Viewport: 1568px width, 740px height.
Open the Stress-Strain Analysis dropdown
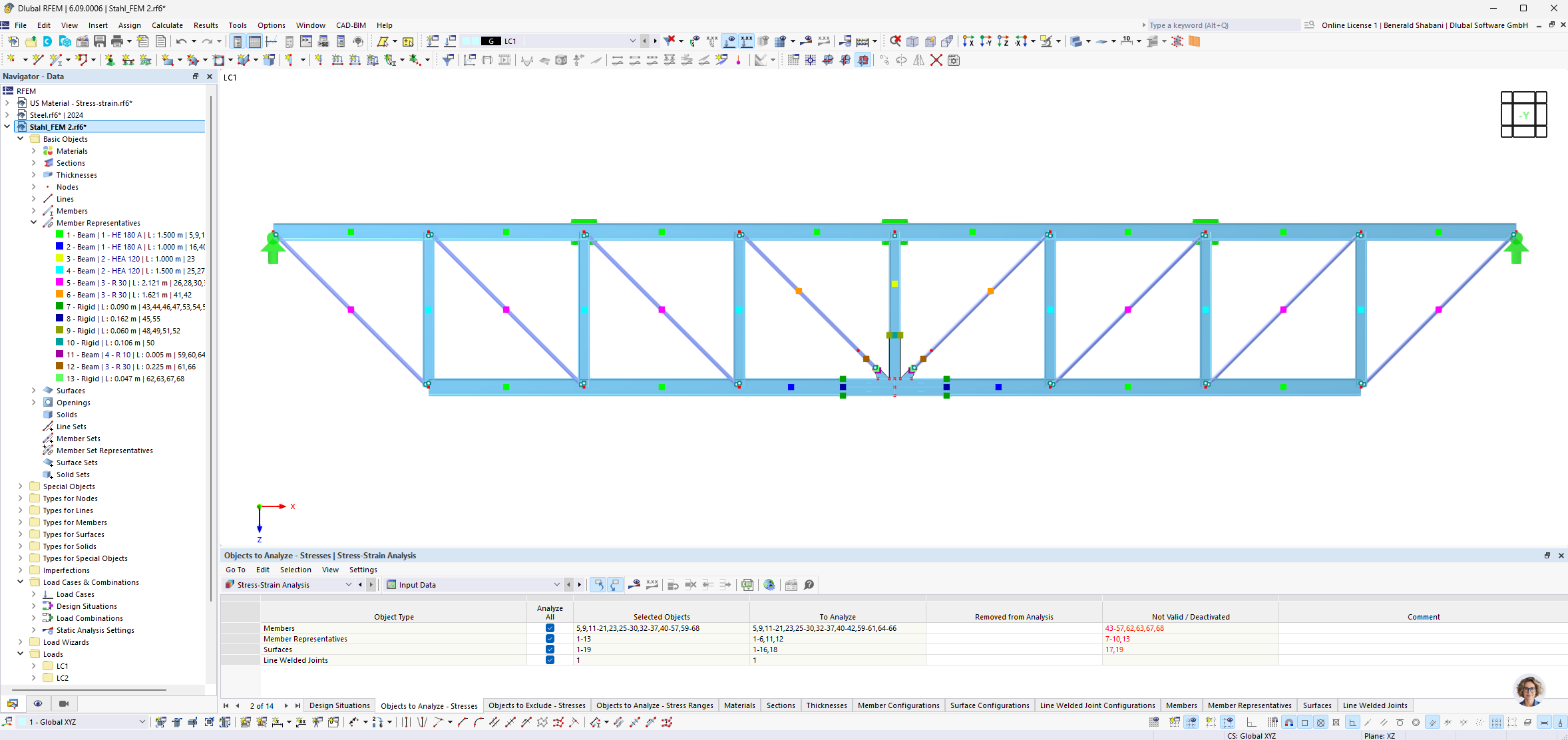click(x=348, y=585)
